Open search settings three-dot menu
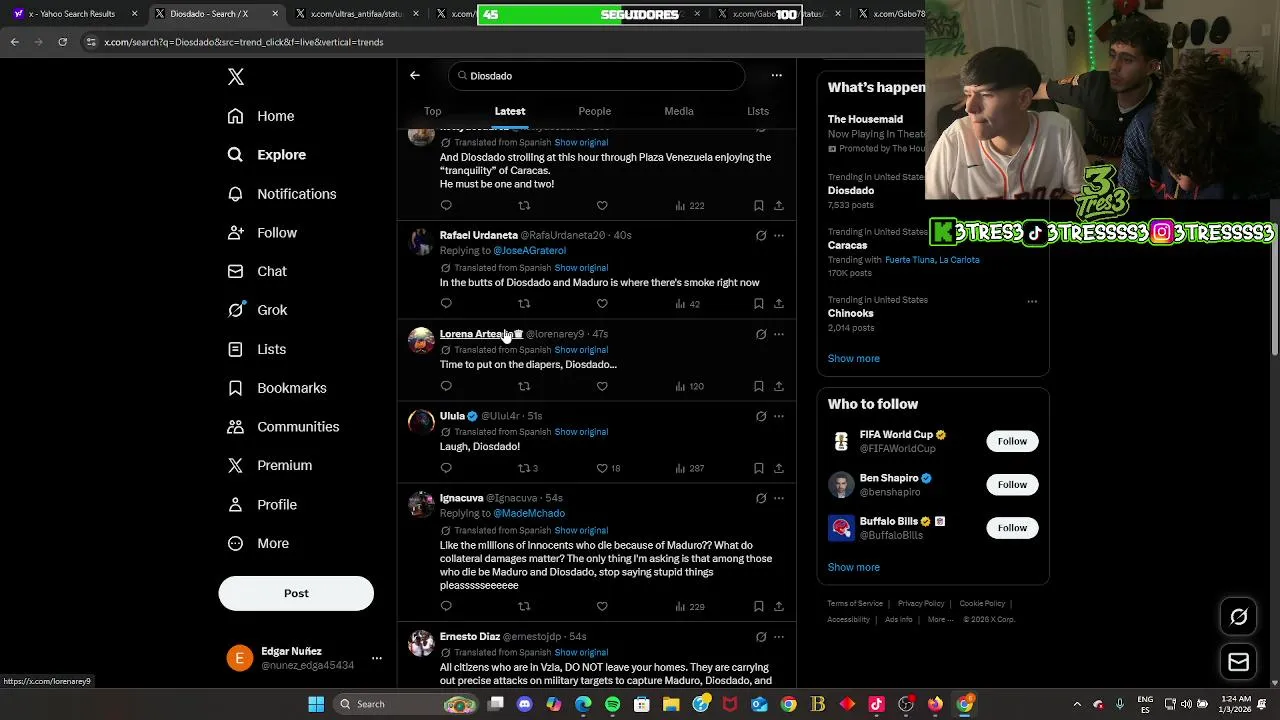This screenshot has height=720, width=1280. (x=776, y=75)
